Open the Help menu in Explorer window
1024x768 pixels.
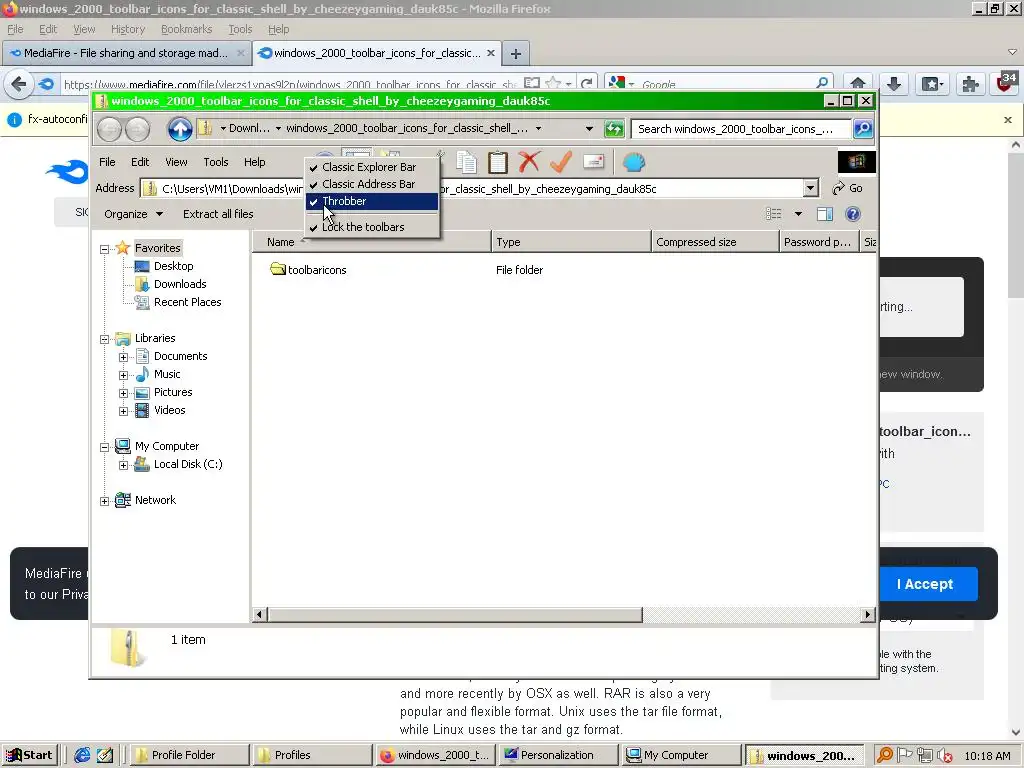(255, 162)
